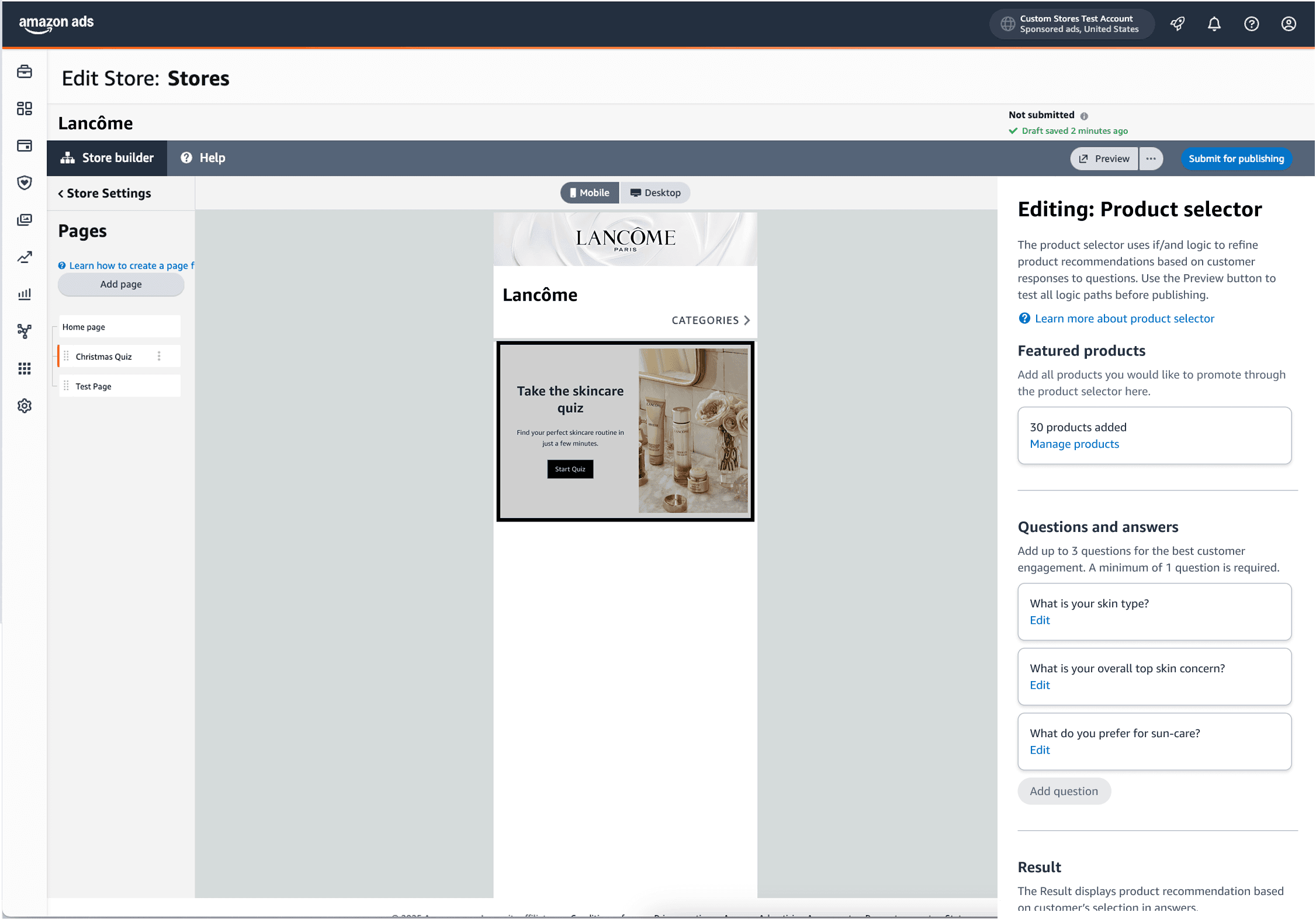Open notifications bell in top bar
The height and width of the screenshot is (919, 1316).
point(1214,24)
